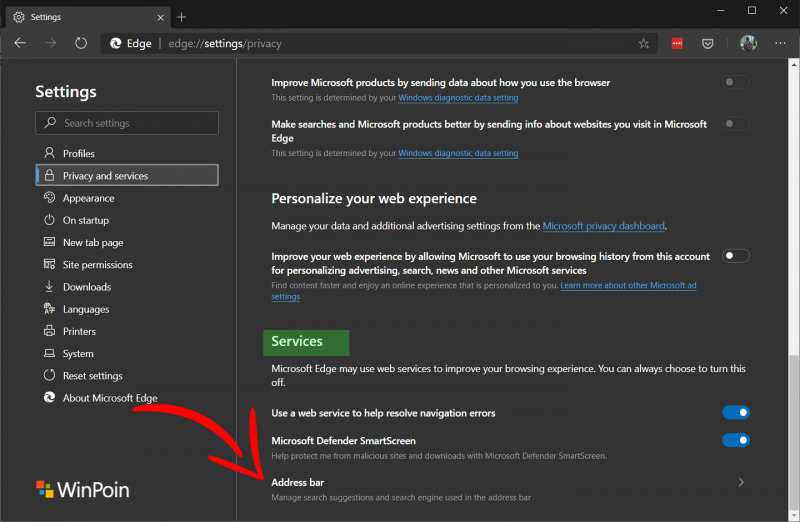Image resolution: width=800 pixels, height=522 pixels.
Task: Click the Settings gear tab icon
Action: tap(19, 17)
